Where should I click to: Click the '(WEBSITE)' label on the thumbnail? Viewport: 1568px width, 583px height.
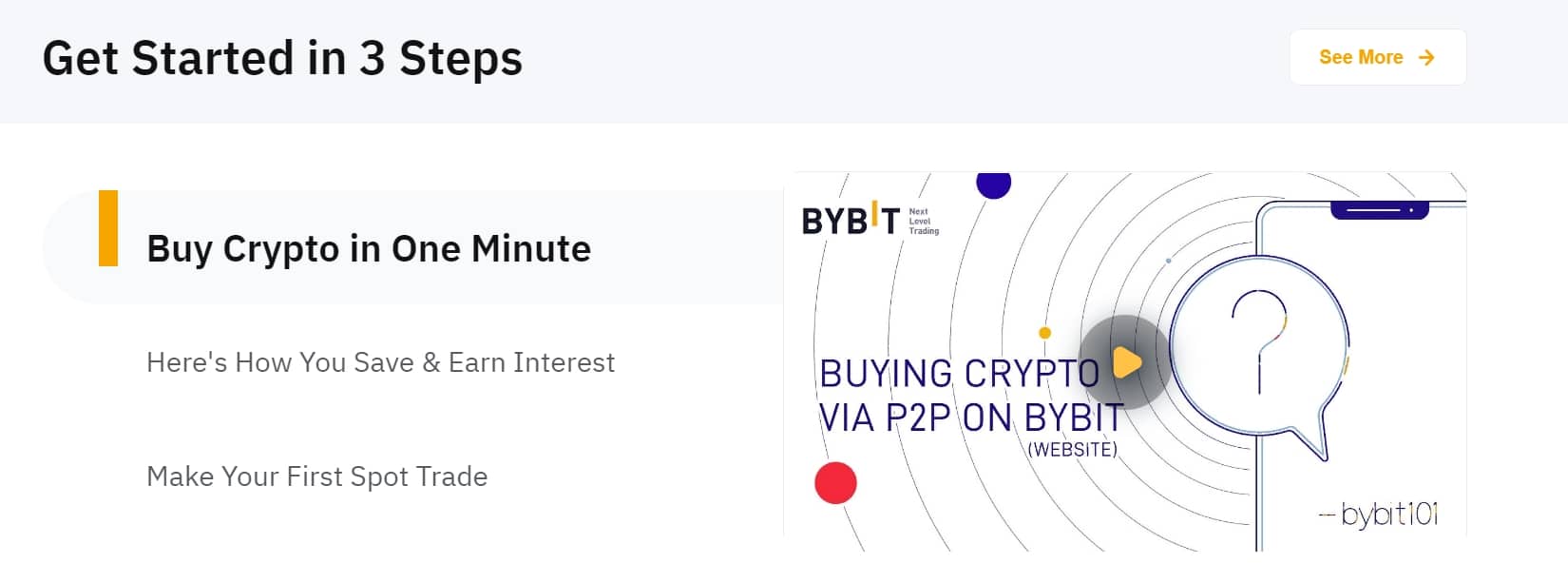(1074, 448)
